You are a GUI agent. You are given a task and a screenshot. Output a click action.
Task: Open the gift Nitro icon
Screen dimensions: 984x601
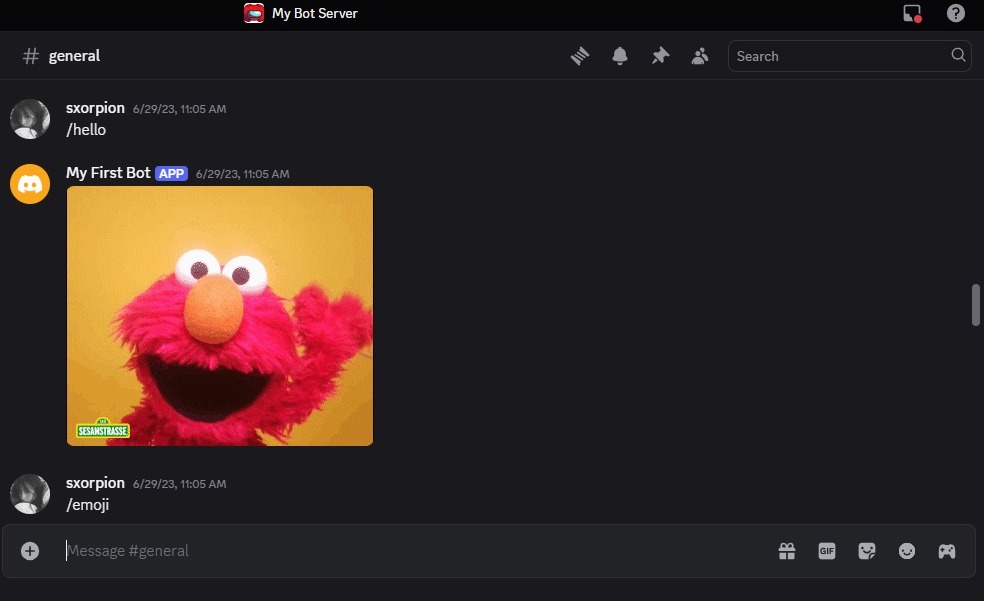pyautogui.click(x=787, y=551)
